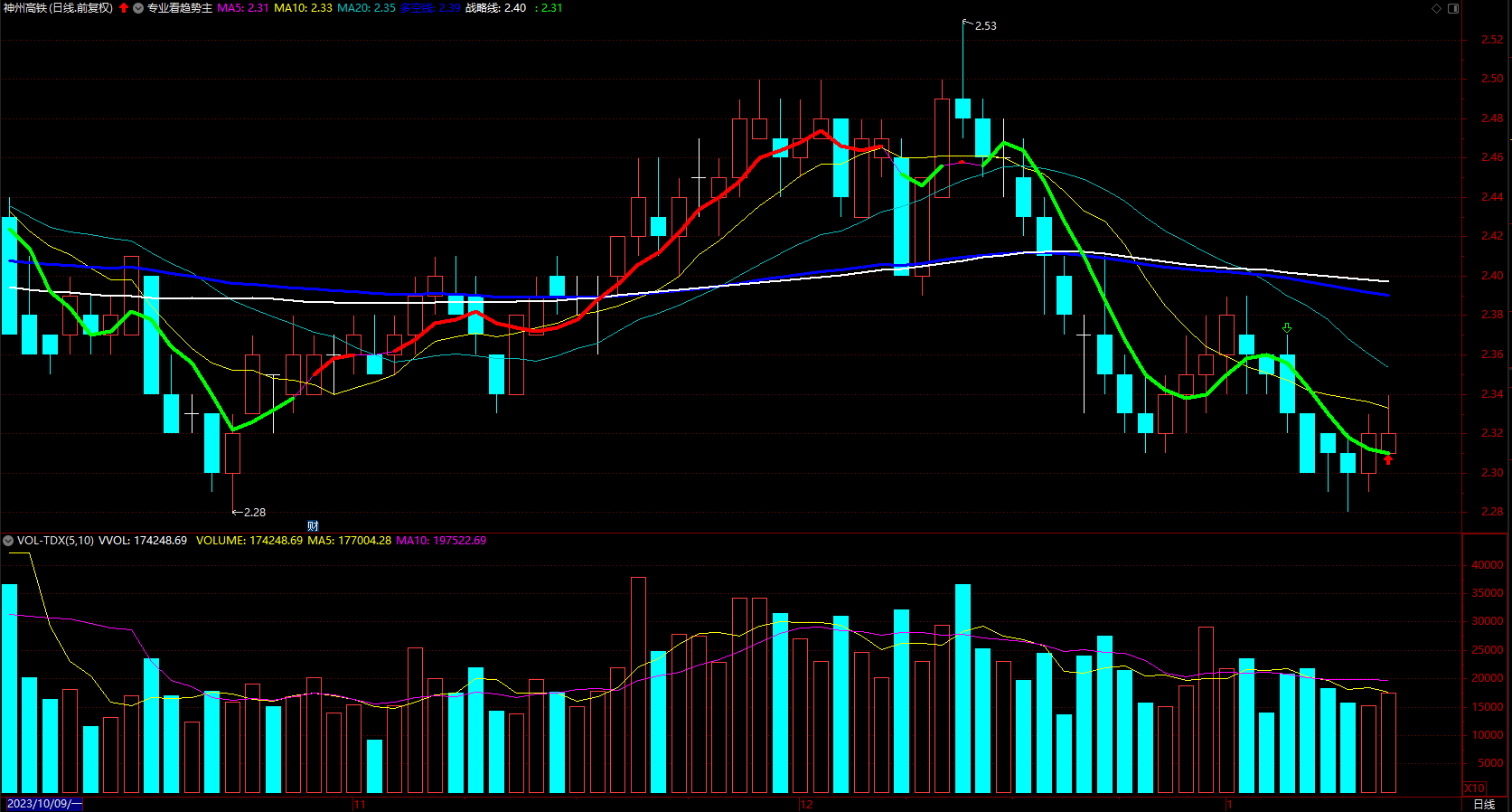Click the last red candle on the chart
The width and height of the screenshot is (1512, 812).
[x=1388, y=443]
